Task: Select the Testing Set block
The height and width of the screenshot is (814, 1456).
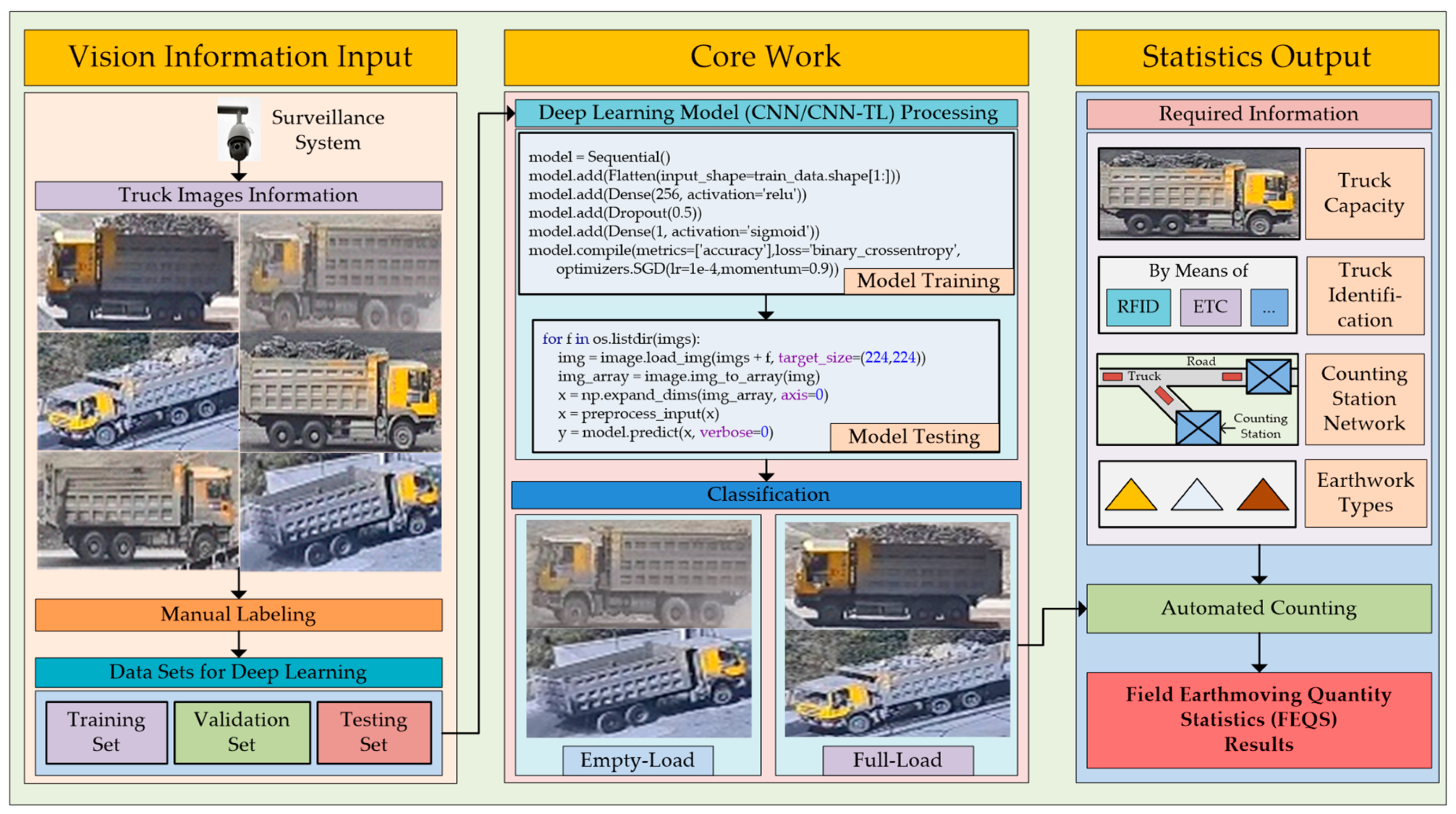Action: 374,732
